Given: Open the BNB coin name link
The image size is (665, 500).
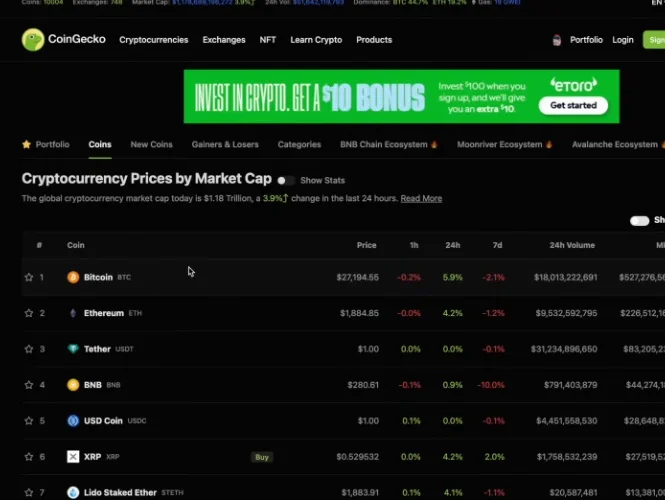Looking at the screenshot, I should click(x=92, y=385).
